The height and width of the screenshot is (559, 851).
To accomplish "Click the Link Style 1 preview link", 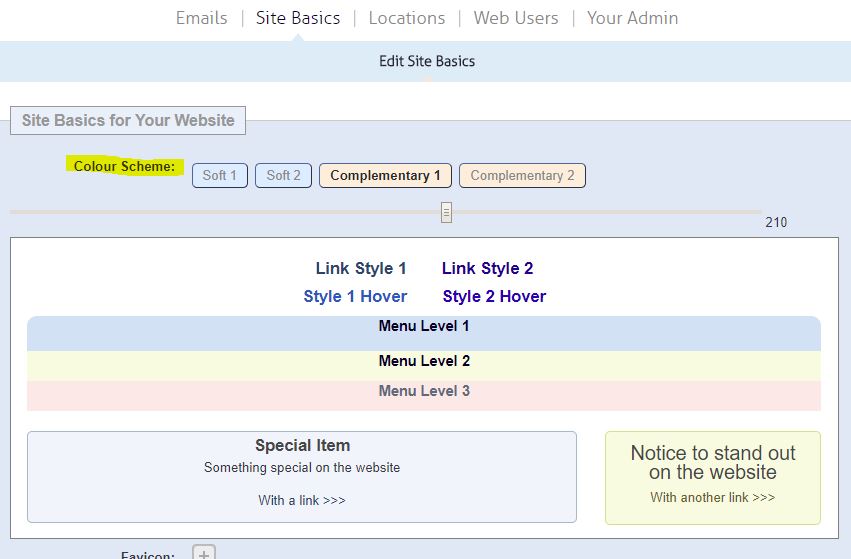I will click(361, 268).
